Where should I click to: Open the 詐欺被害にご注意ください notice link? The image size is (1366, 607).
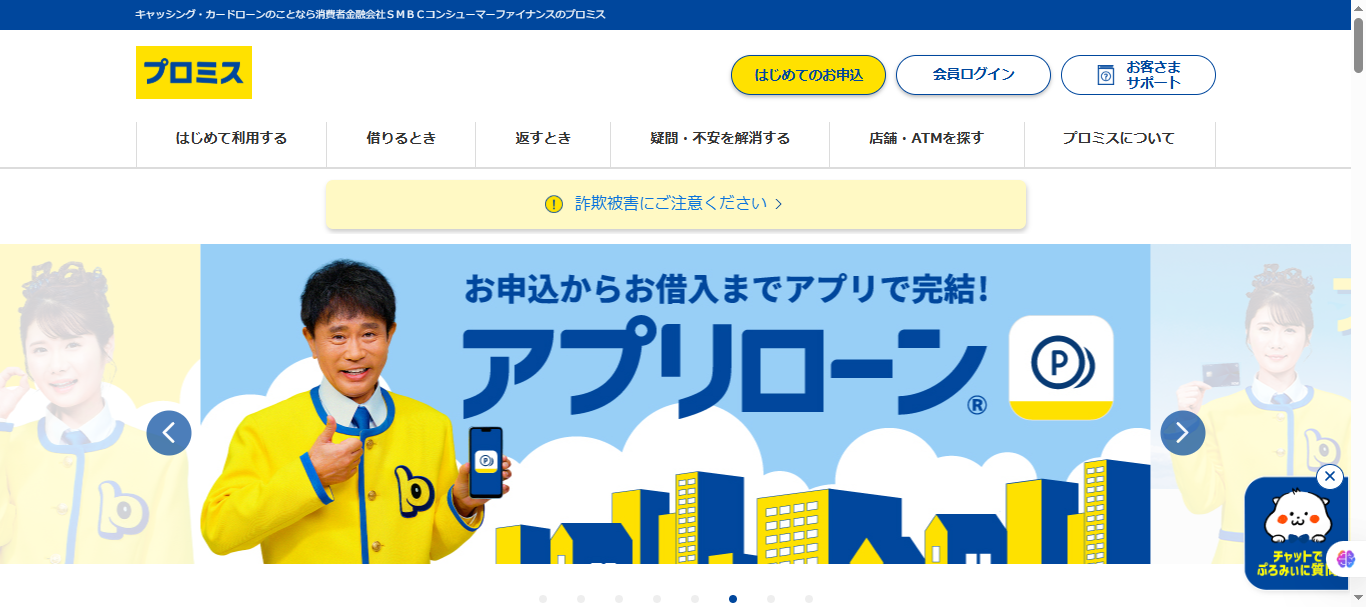point(676,204)
